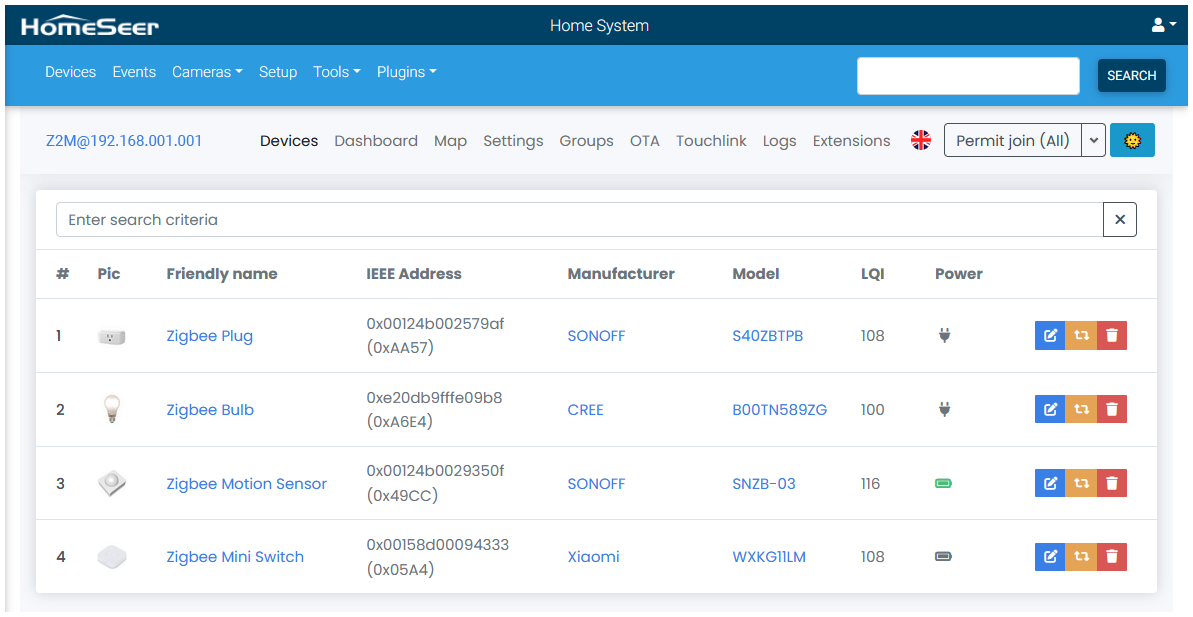Open the user account menu
The width and height of the screenshot is (1193, 617).
(1163, 25)
